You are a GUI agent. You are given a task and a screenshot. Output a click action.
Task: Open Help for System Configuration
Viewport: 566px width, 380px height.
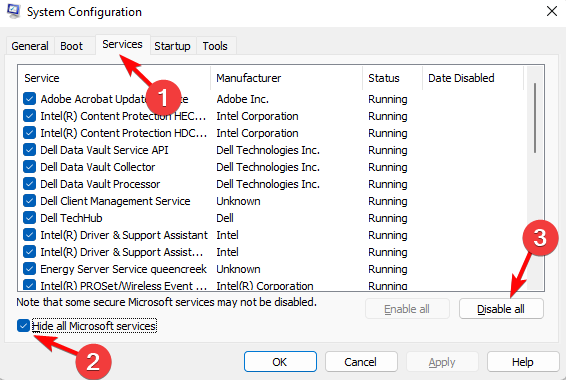[x=523, y=362]
